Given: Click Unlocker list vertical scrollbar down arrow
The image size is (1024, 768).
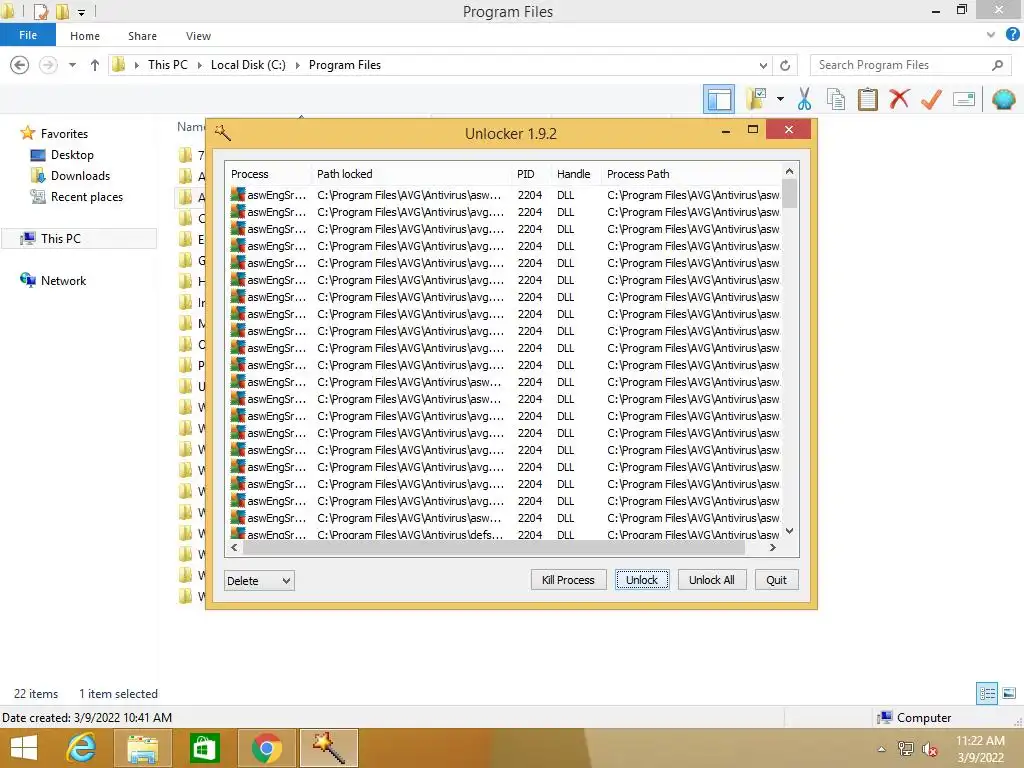Looking at the screenshot, I should coord(790,531).
